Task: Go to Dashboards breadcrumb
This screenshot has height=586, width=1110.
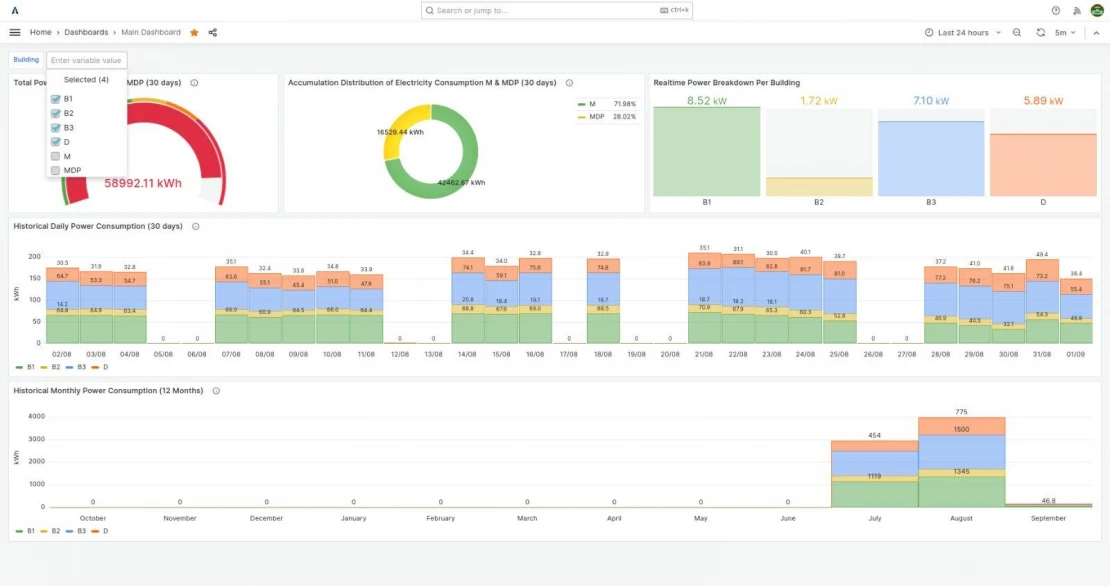Action: click(x=86, y=33)
